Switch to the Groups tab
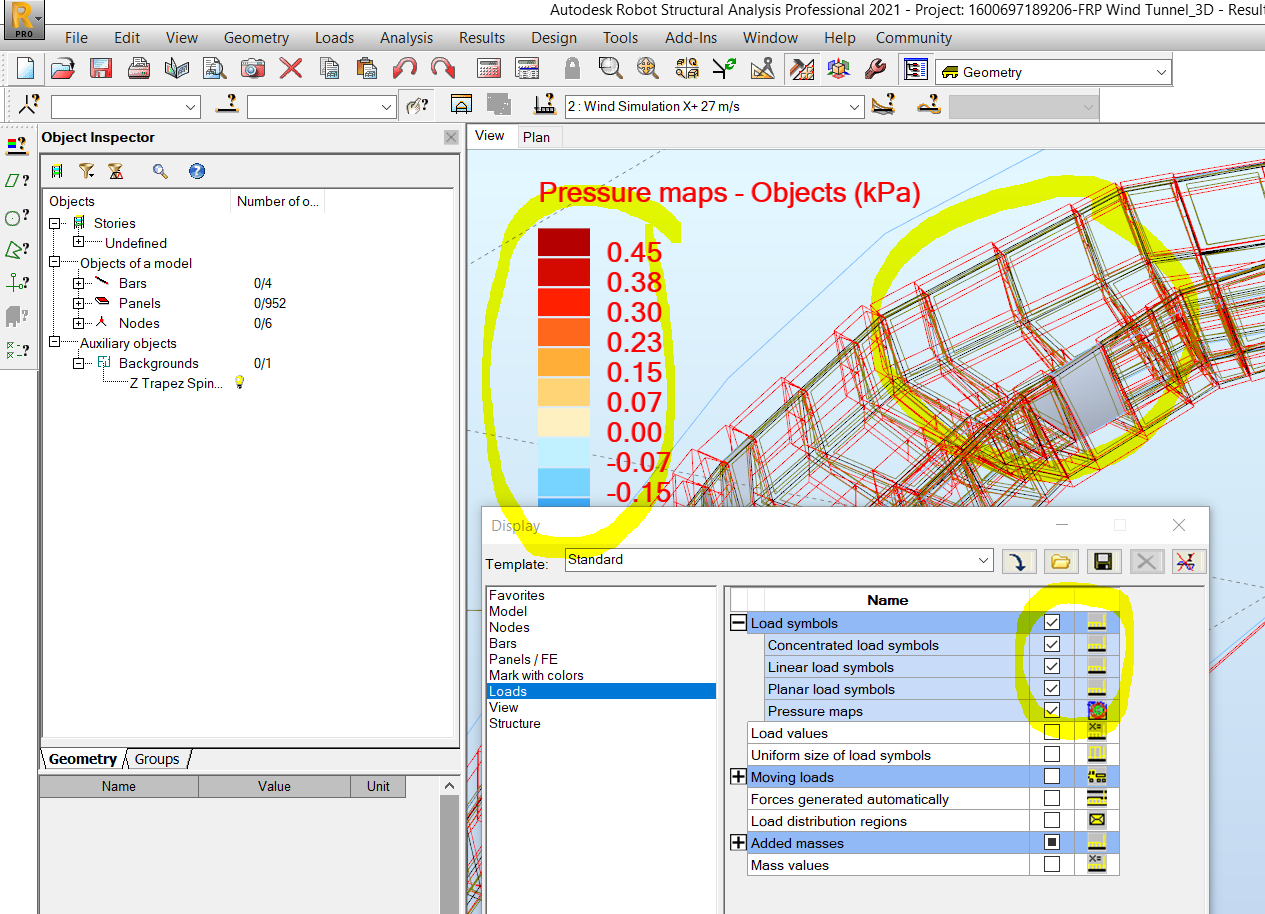The width and height of the screenshot is (1265, 914). click(157, 759)
